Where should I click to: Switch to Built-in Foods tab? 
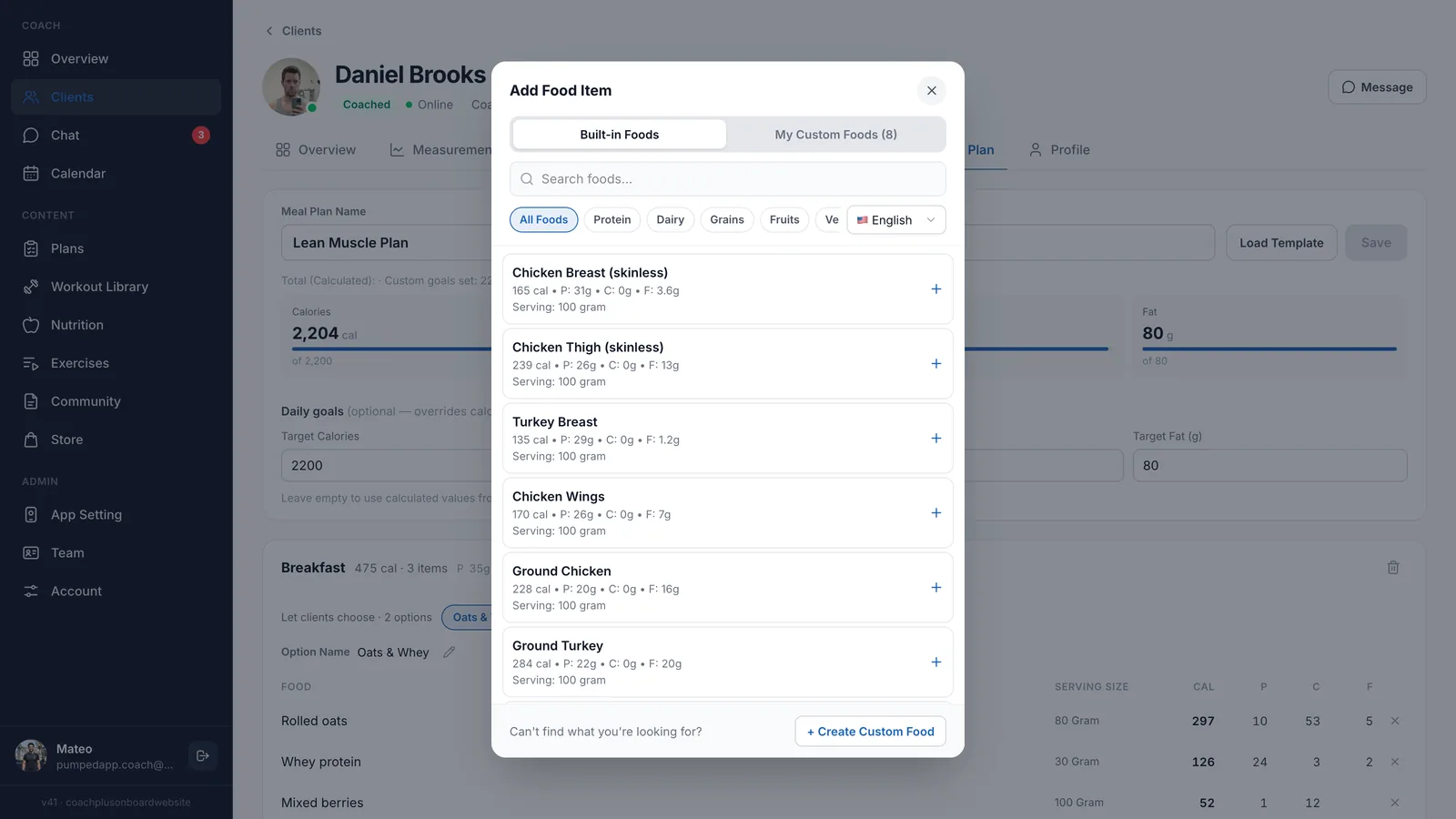click(620, 135)
